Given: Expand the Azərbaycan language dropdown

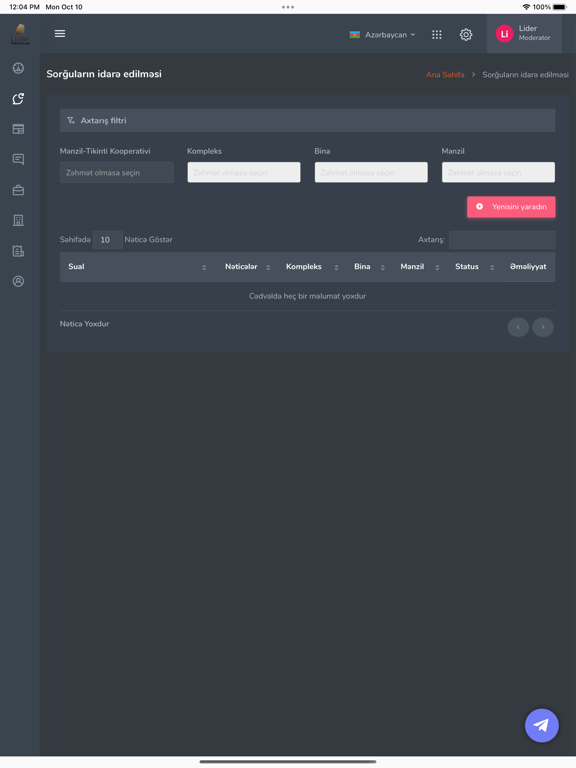Looking at the screenshot, I should coord(383,35).
